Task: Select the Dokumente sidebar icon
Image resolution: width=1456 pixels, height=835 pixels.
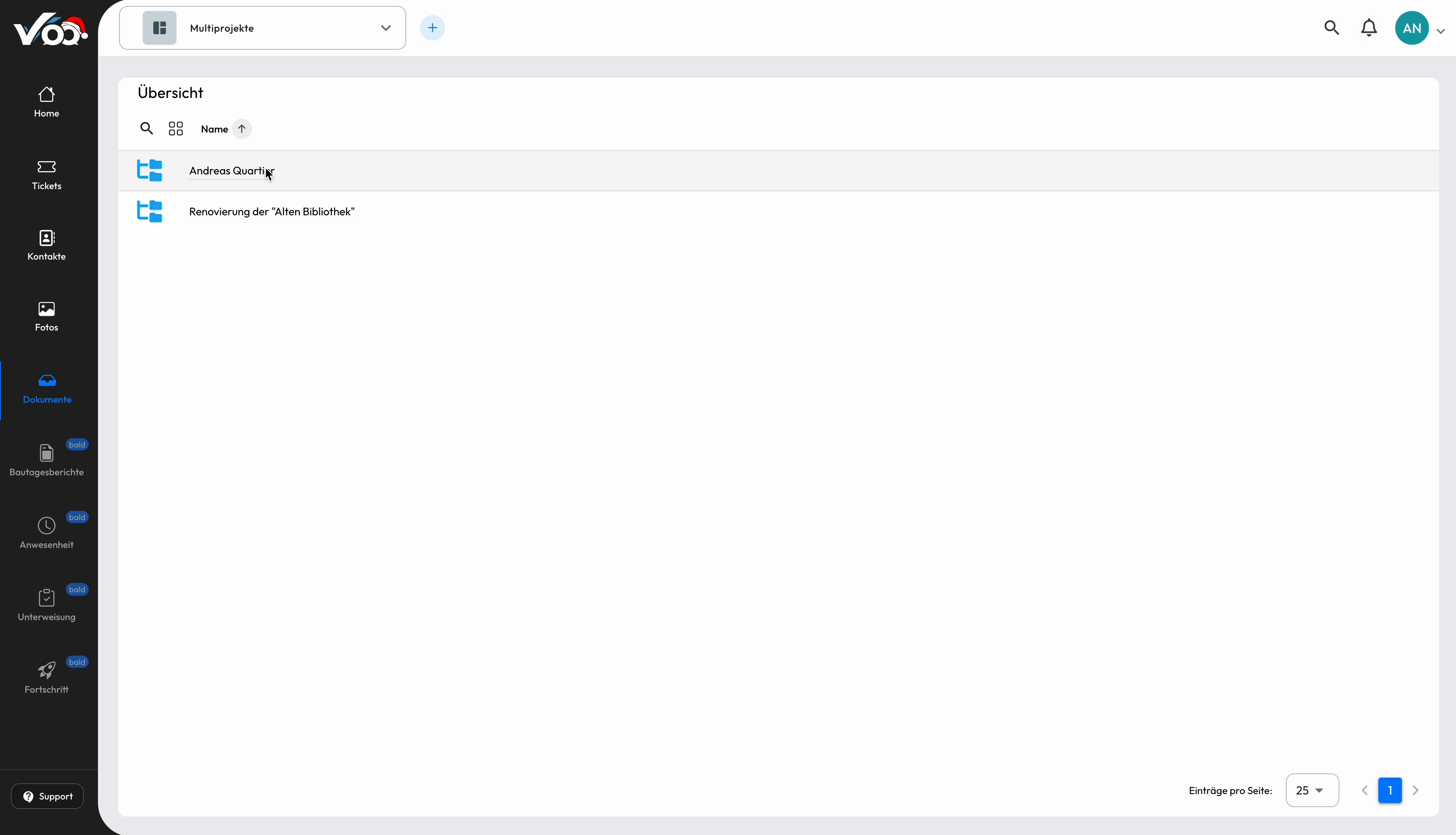Action: (47, 388)
